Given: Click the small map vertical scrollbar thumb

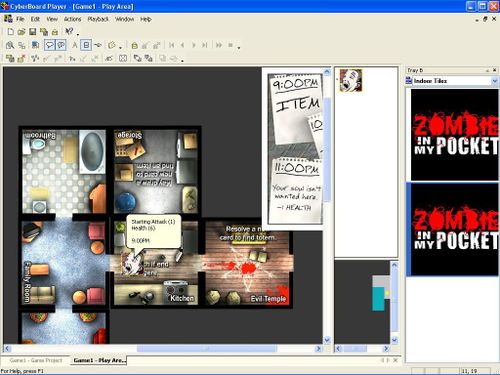Looking at the screenshot, I should [394, 300].
